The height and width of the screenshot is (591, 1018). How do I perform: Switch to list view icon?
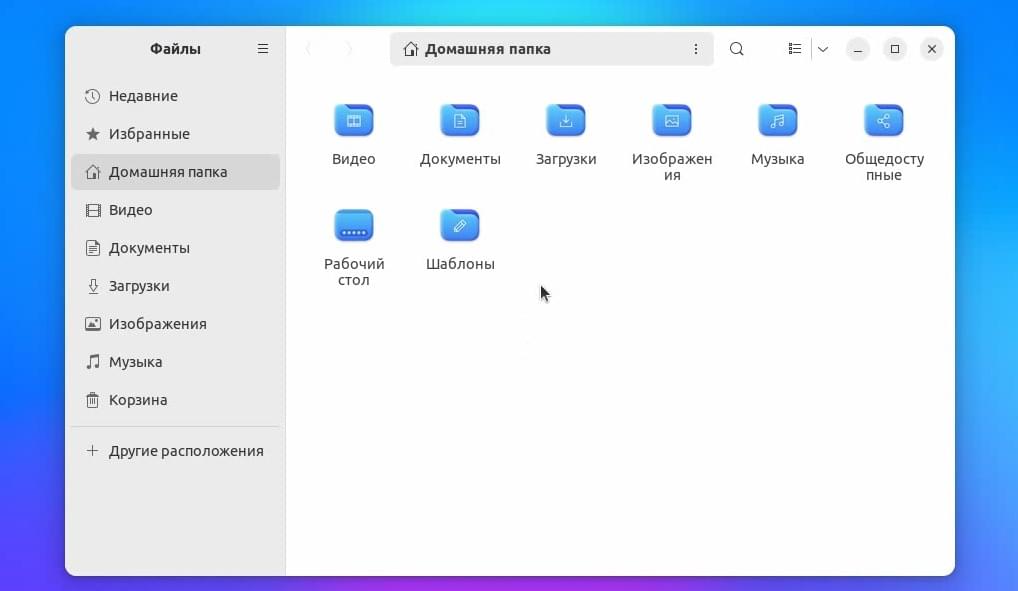pos(795,49)
